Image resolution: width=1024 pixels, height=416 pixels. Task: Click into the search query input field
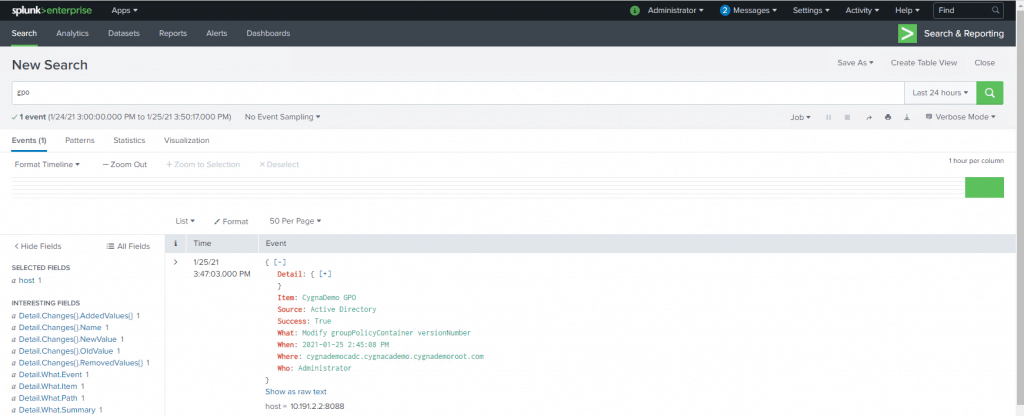pyautogui.click(x=450, y=93)
